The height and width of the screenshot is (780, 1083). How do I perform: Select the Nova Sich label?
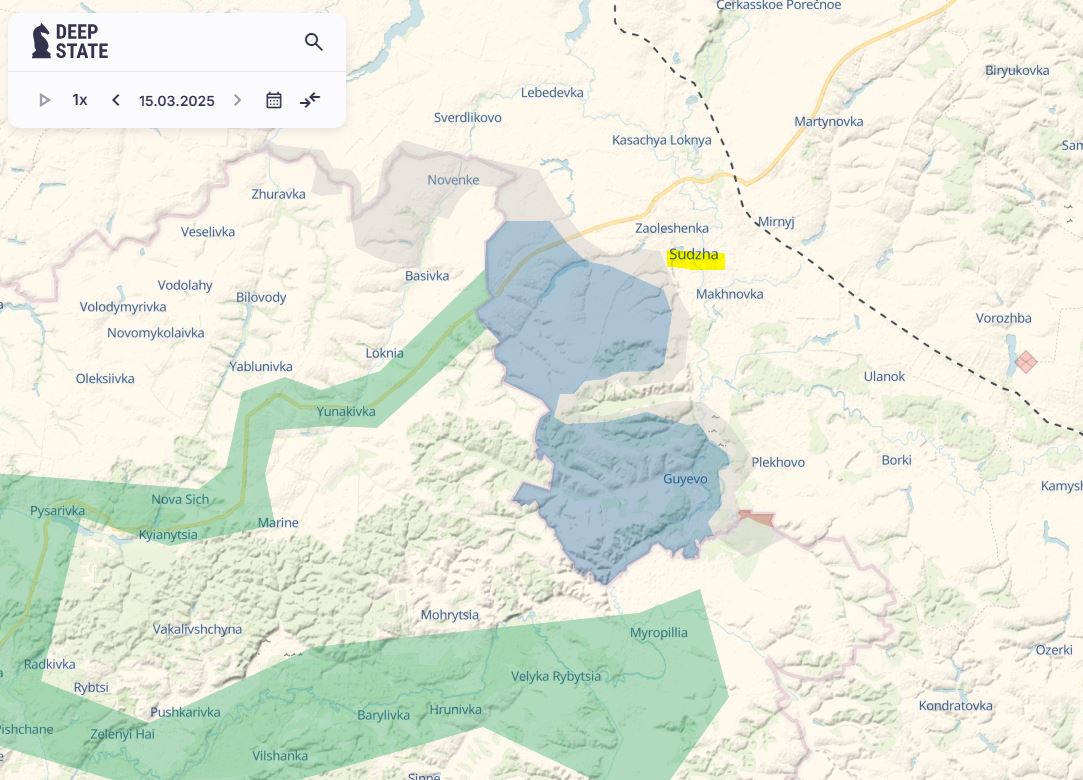180,499
